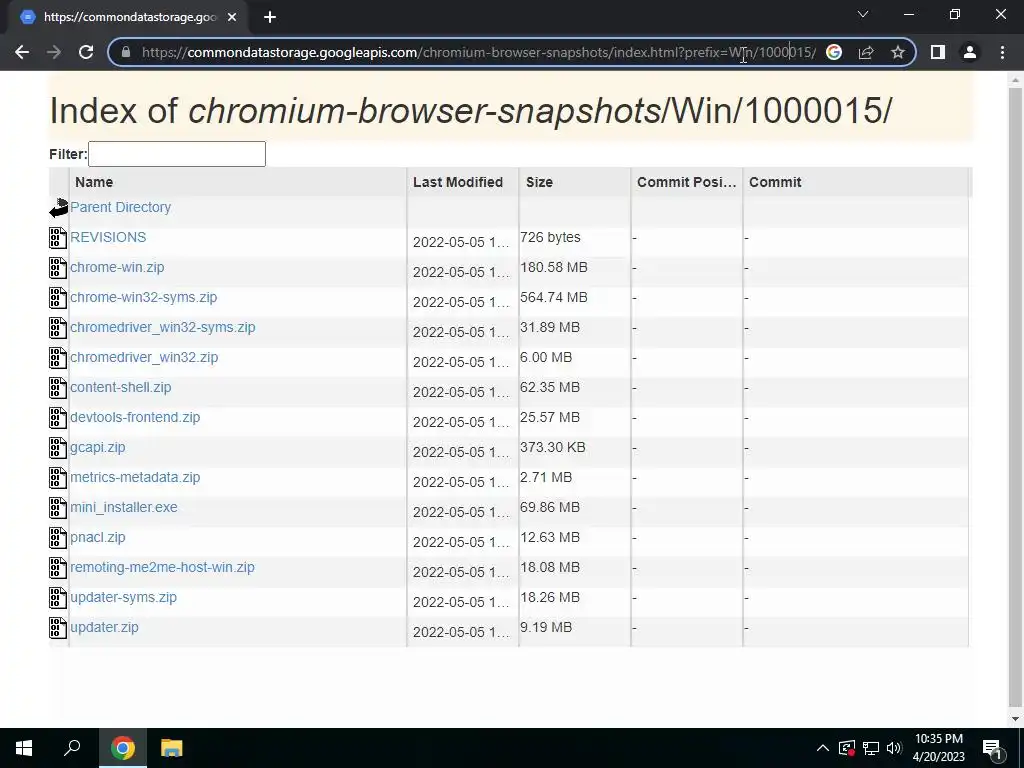
Task: Click the browser forward arrow
Action: (54, 52)
